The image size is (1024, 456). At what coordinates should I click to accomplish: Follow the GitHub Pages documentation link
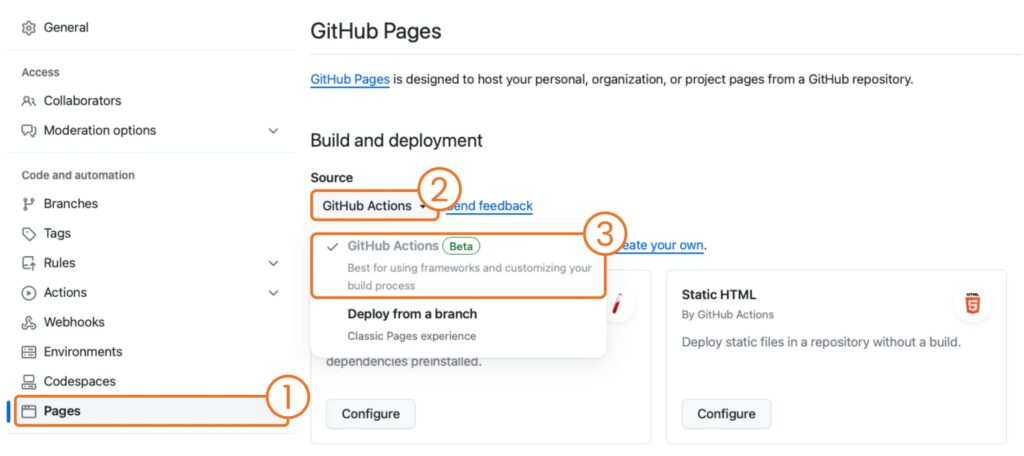pos(350,80)
